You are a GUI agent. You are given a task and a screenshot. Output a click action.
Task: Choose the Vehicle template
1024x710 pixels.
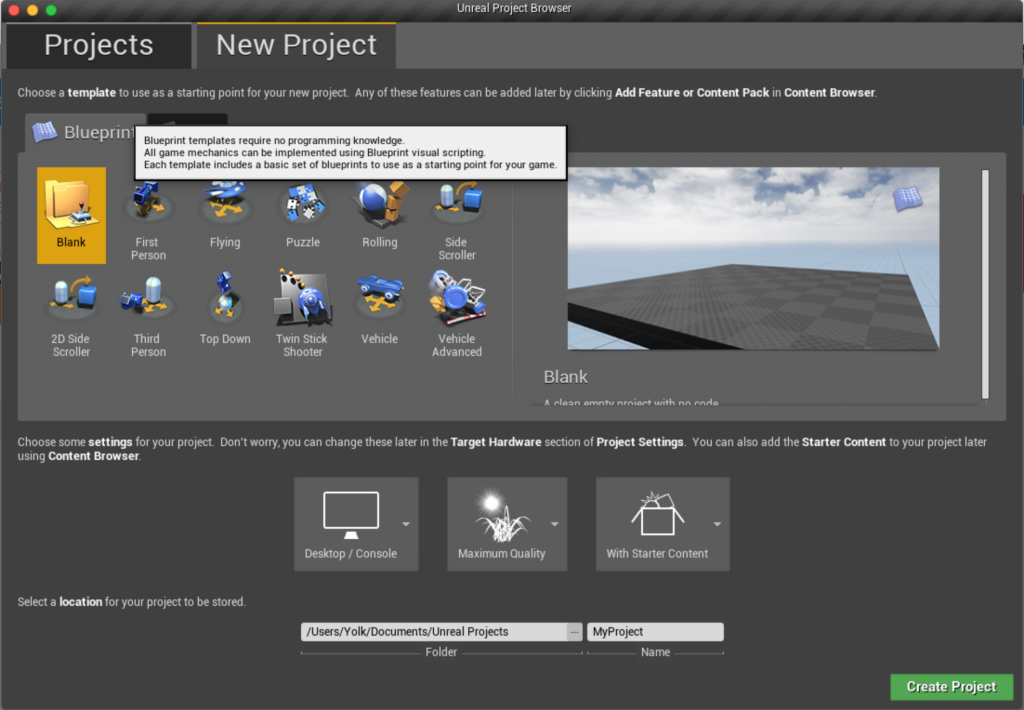380,308
